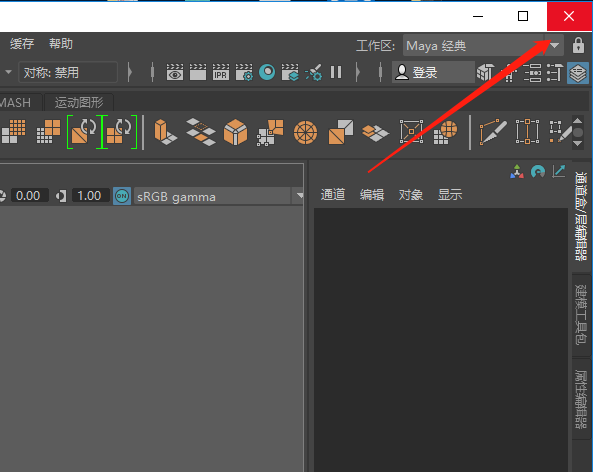Toggle the Channel Box layers icon
The image size is (593, 472).
(577, 73)
